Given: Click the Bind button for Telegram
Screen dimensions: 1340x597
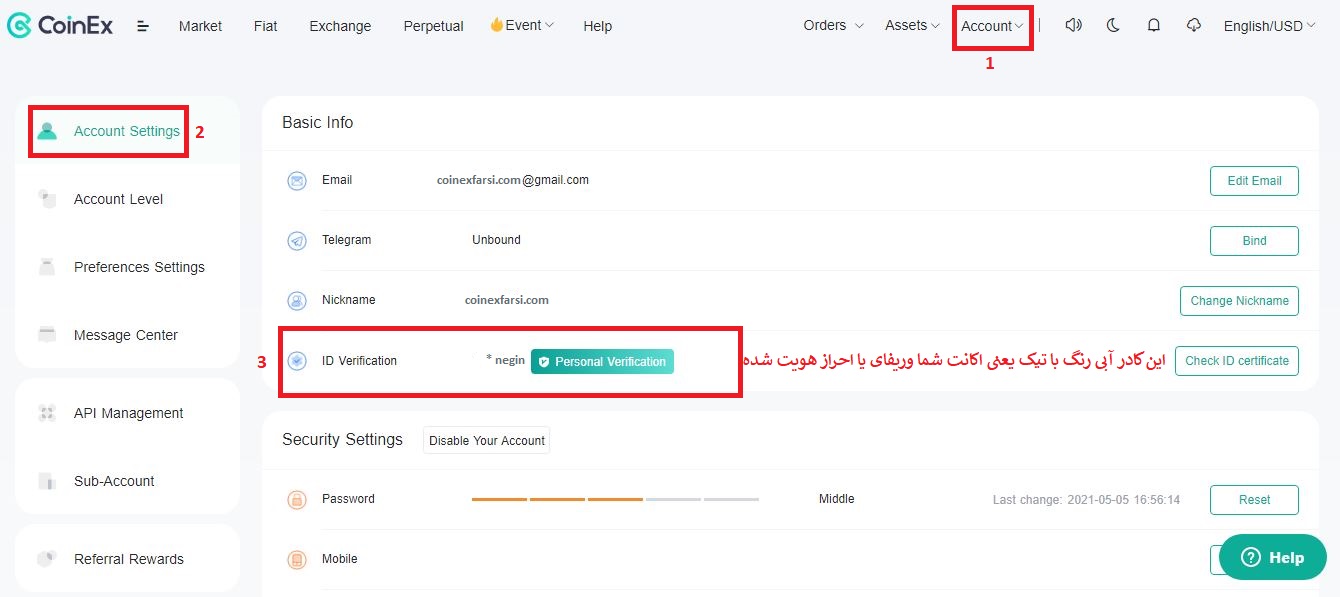Looking at the screenshot, I should pyautogui.click(x=1254, y=241).
